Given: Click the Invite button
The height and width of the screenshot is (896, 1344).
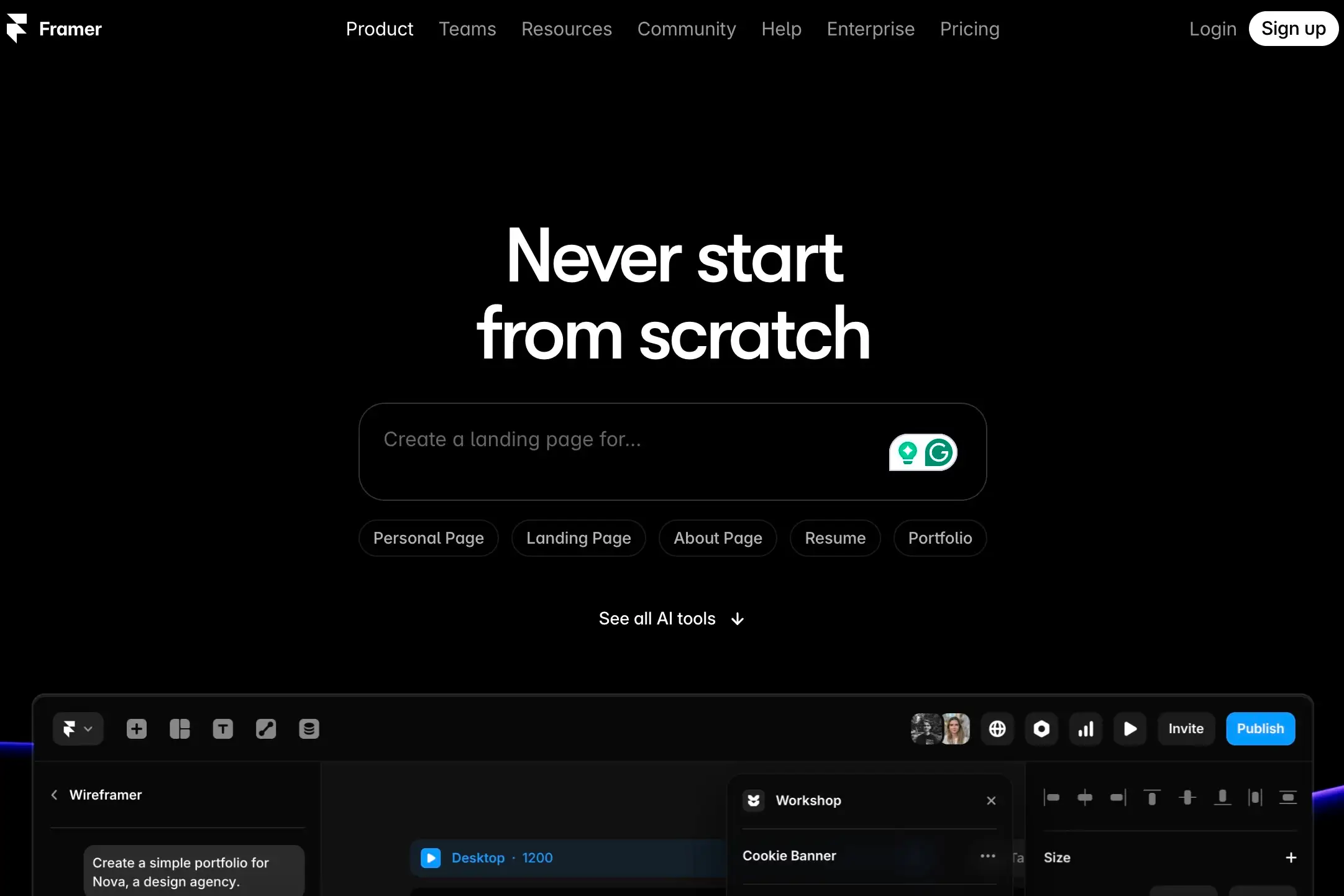Looking at the screenshot, I should coord(1186,729).
